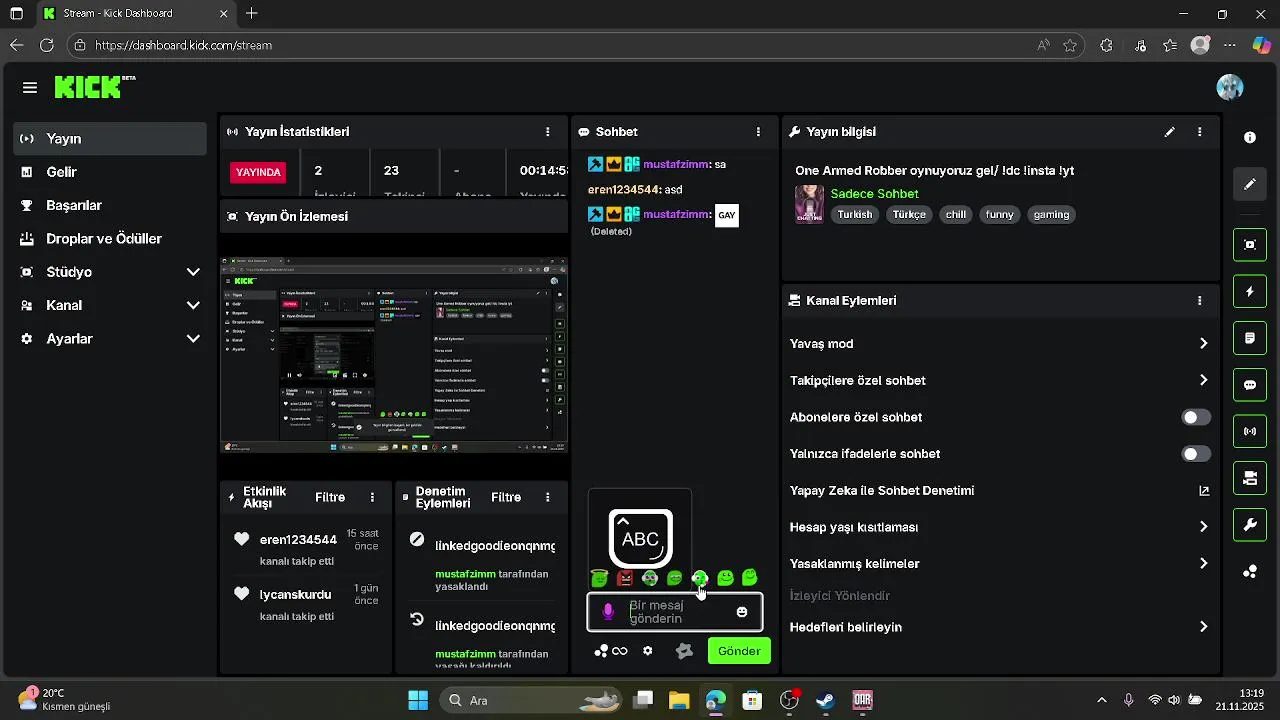Click the pencil icon in the Yayın bilgisi header

click(x=1169, y=131)
